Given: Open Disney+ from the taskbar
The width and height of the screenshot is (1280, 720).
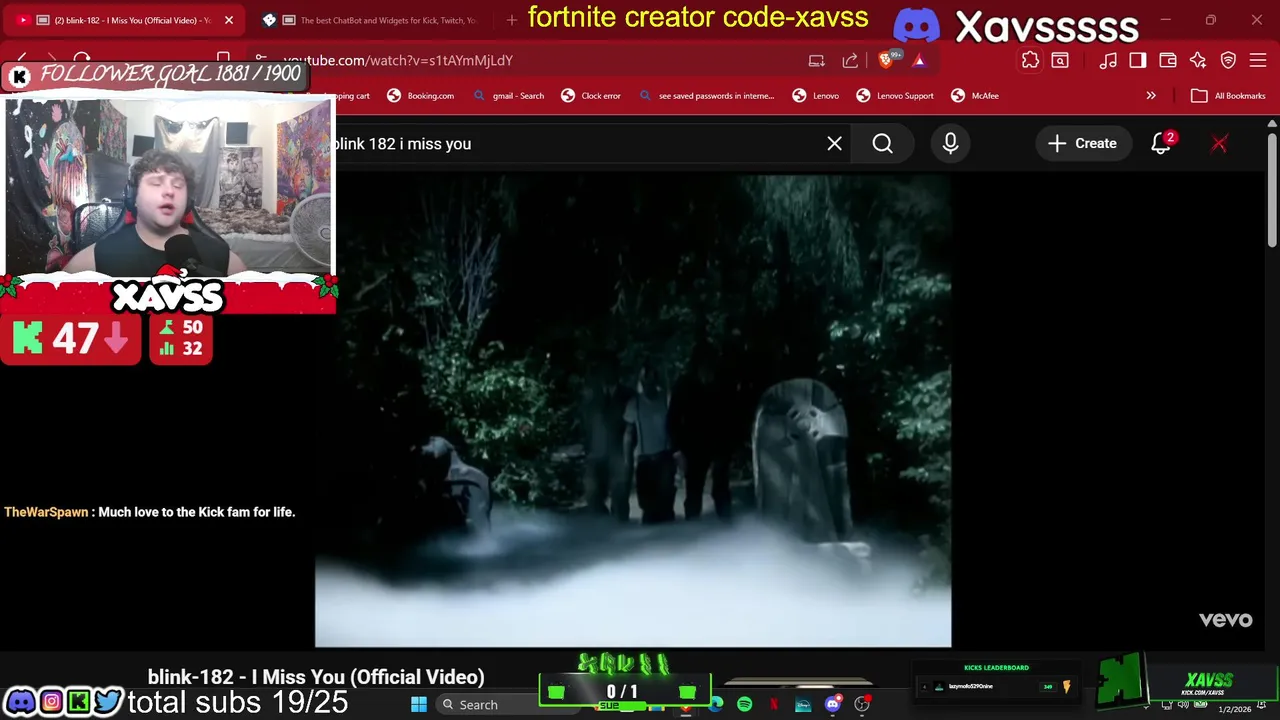Looking at the screenshot, I should [x=803, y=705].
